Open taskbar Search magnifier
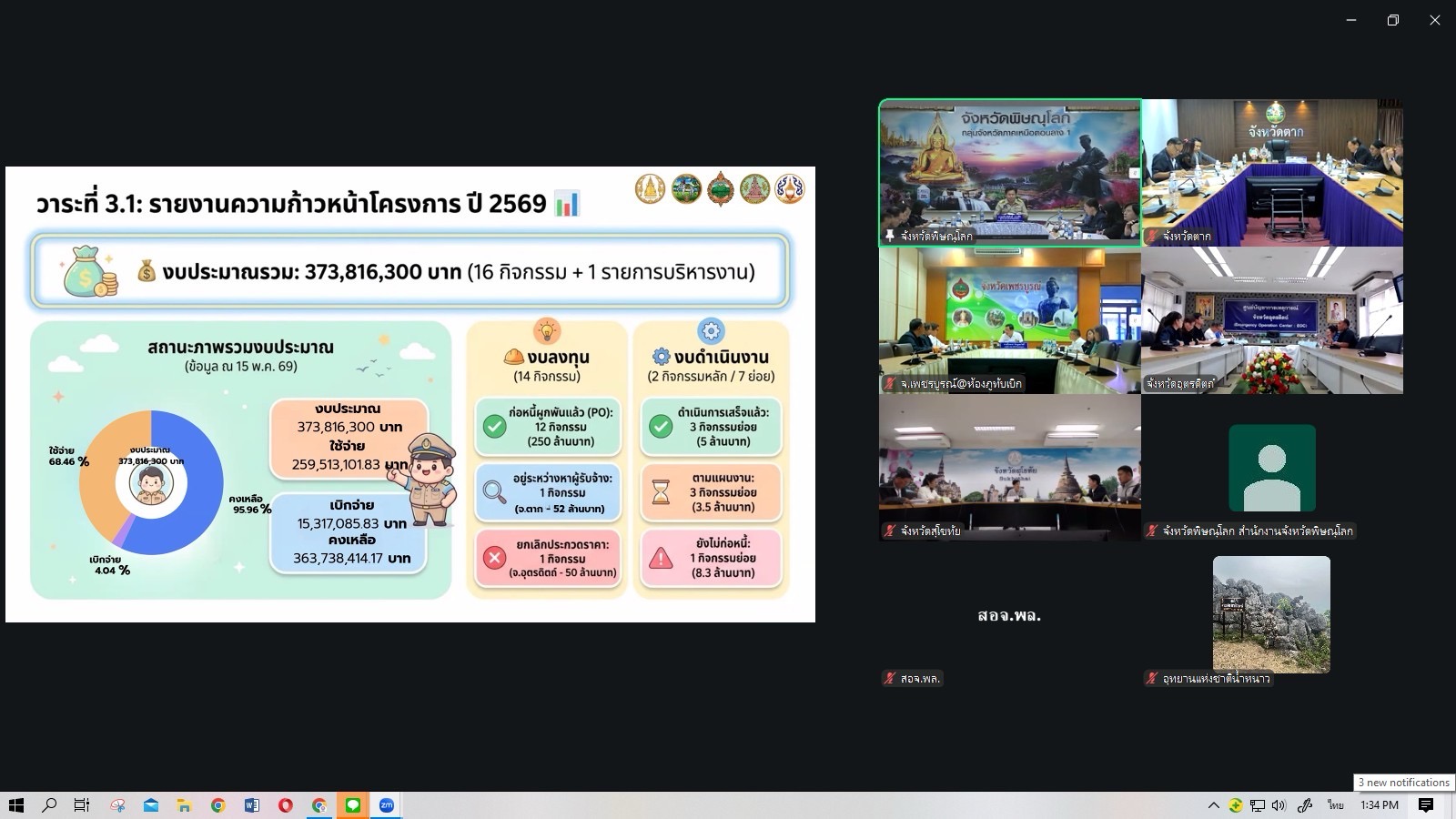Image resolution: width=1456 pixels, height=819 pixels. tap(50, 805)
